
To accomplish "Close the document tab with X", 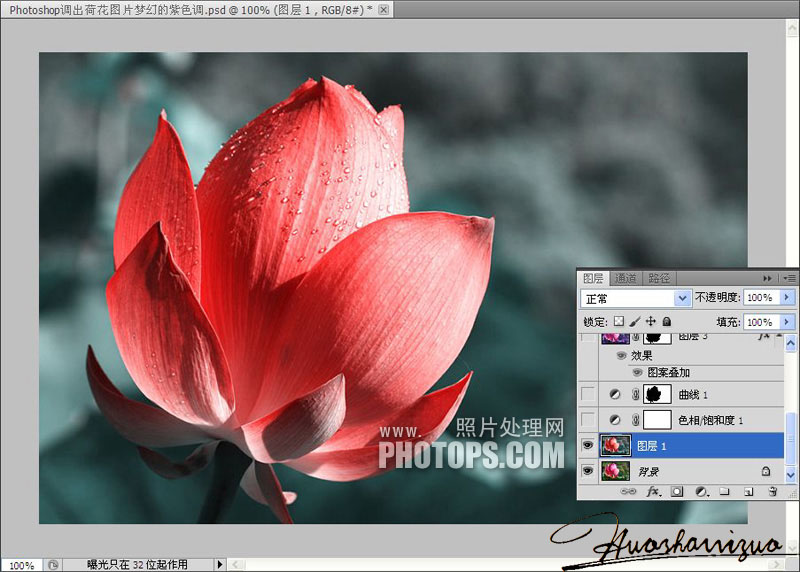I will [x=384, y=10].
